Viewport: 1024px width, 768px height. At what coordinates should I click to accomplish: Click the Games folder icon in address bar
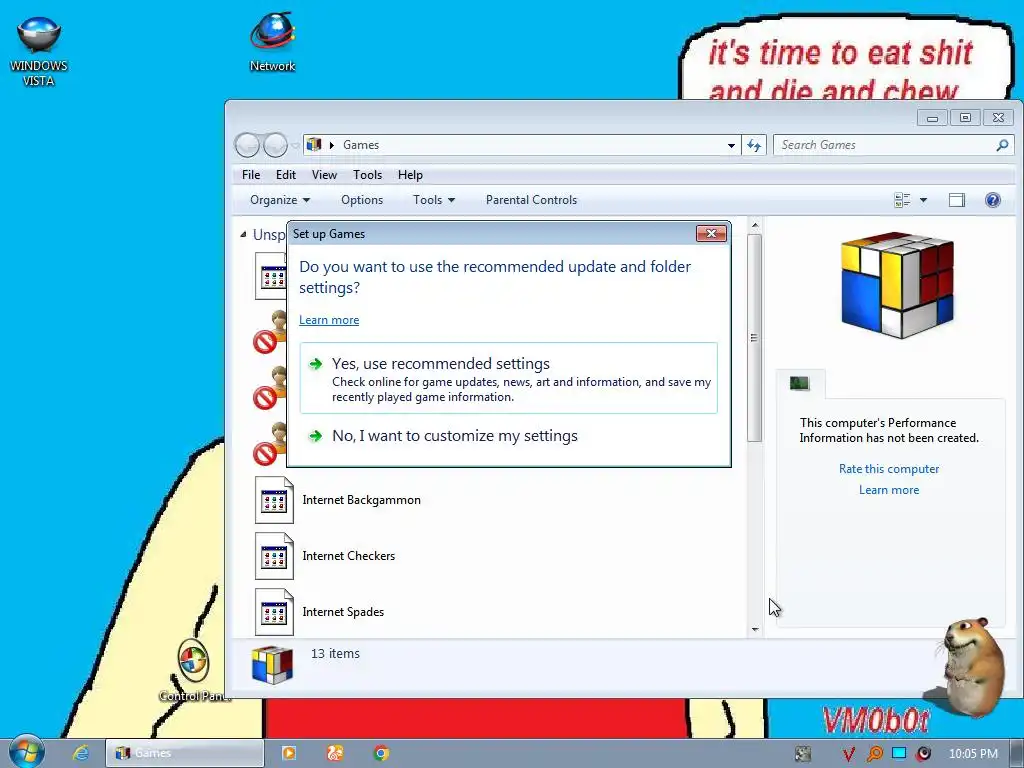tap(314, 144)
